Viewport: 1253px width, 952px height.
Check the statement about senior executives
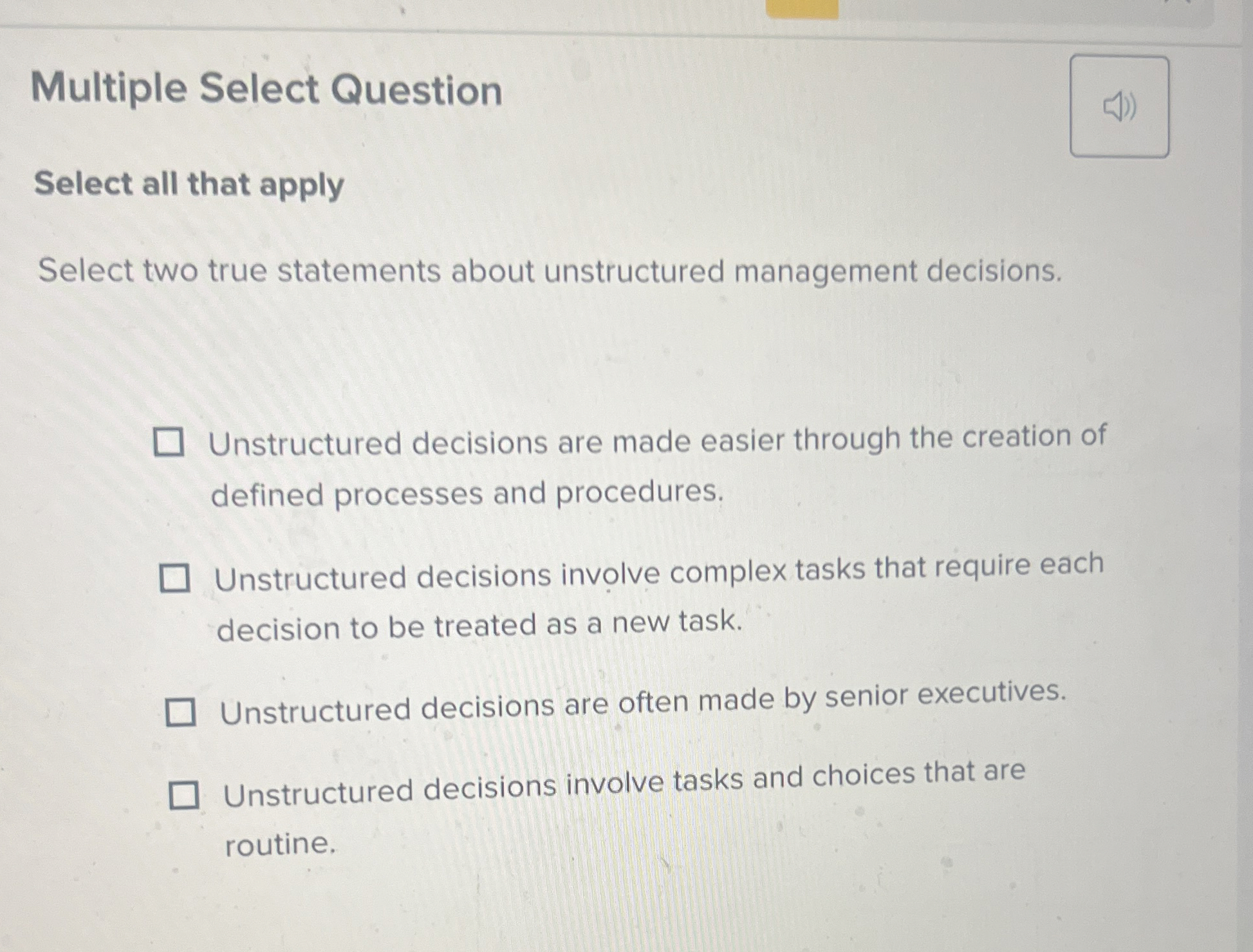181,712
